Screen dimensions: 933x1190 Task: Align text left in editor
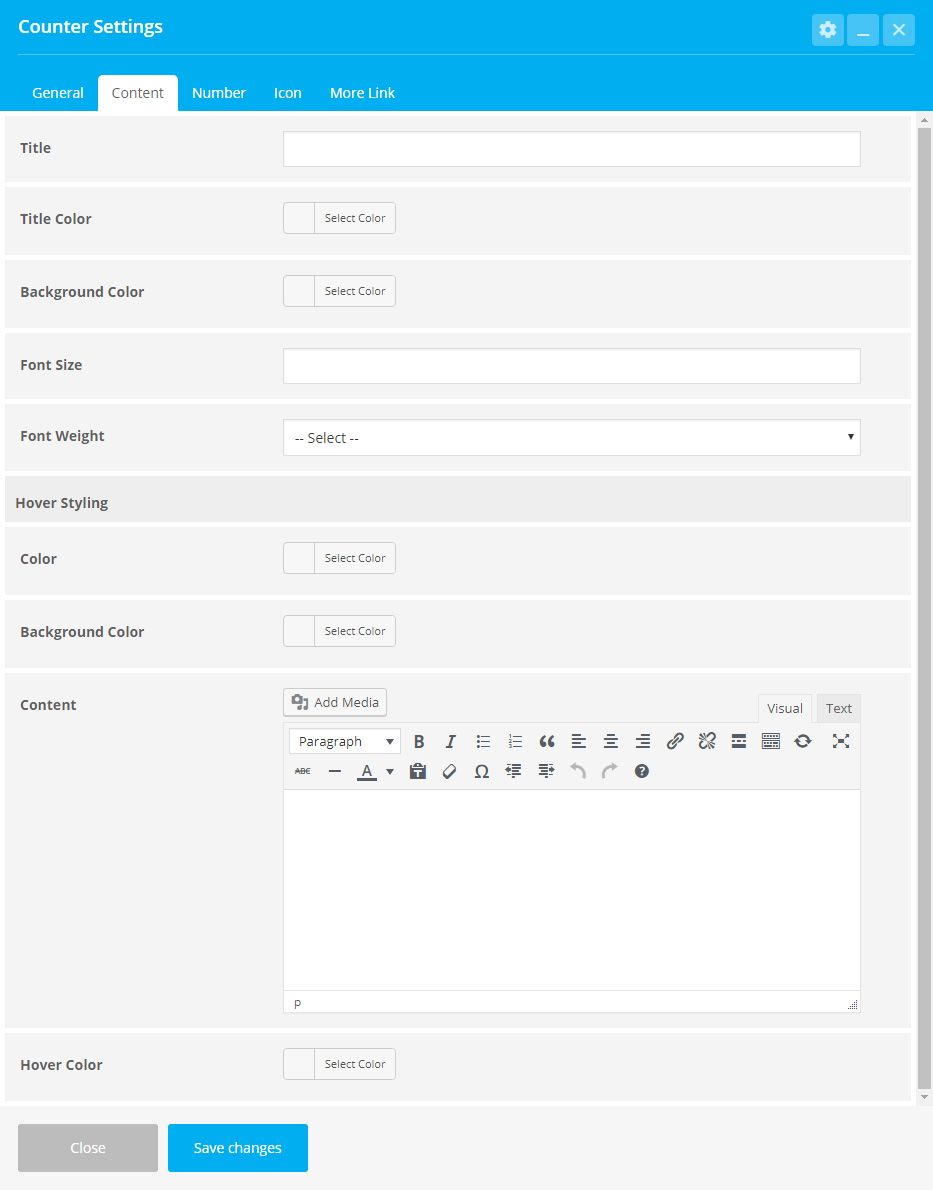(x=578, y=741)
